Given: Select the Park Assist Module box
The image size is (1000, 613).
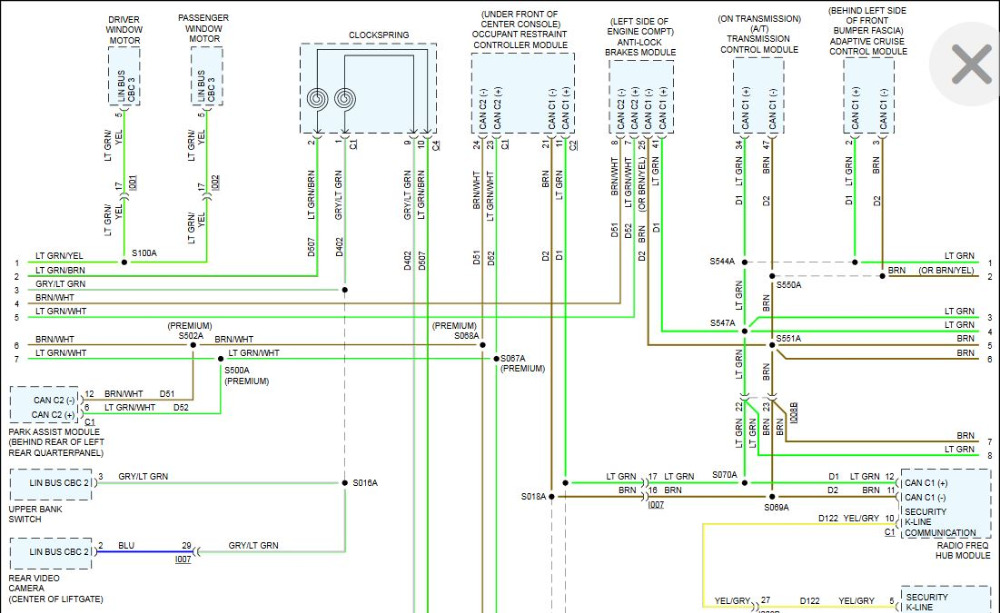Looking at the screenshot, I should [x=43, y=404].
